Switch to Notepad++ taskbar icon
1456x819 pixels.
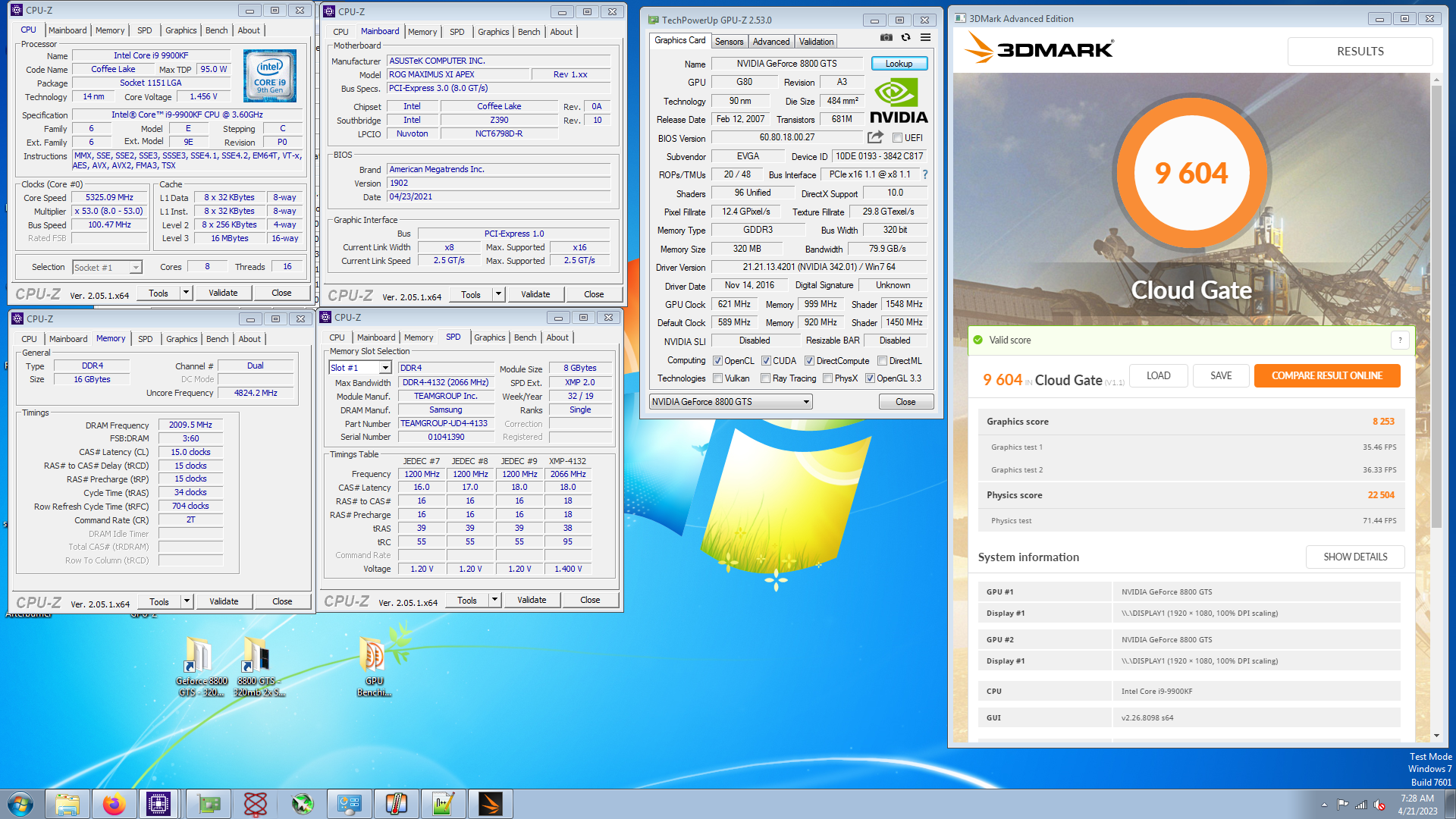pyautogui.click(x=444, y=804)
